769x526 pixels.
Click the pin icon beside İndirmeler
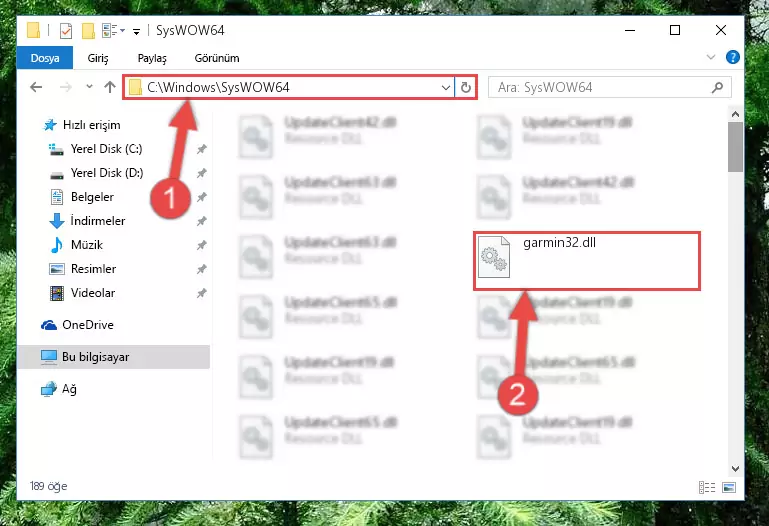[x=202, y=221]
